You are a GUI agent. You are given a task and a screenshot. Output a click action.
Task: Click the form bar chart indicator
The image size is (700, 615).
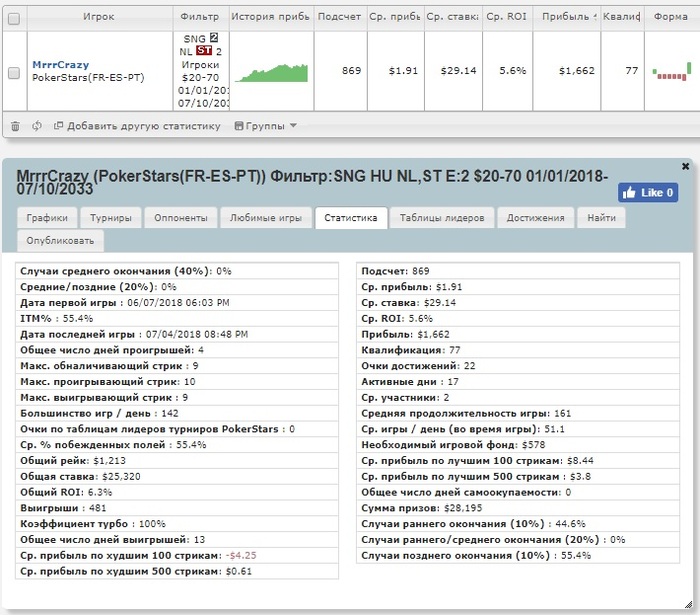(x=671, y=71)
